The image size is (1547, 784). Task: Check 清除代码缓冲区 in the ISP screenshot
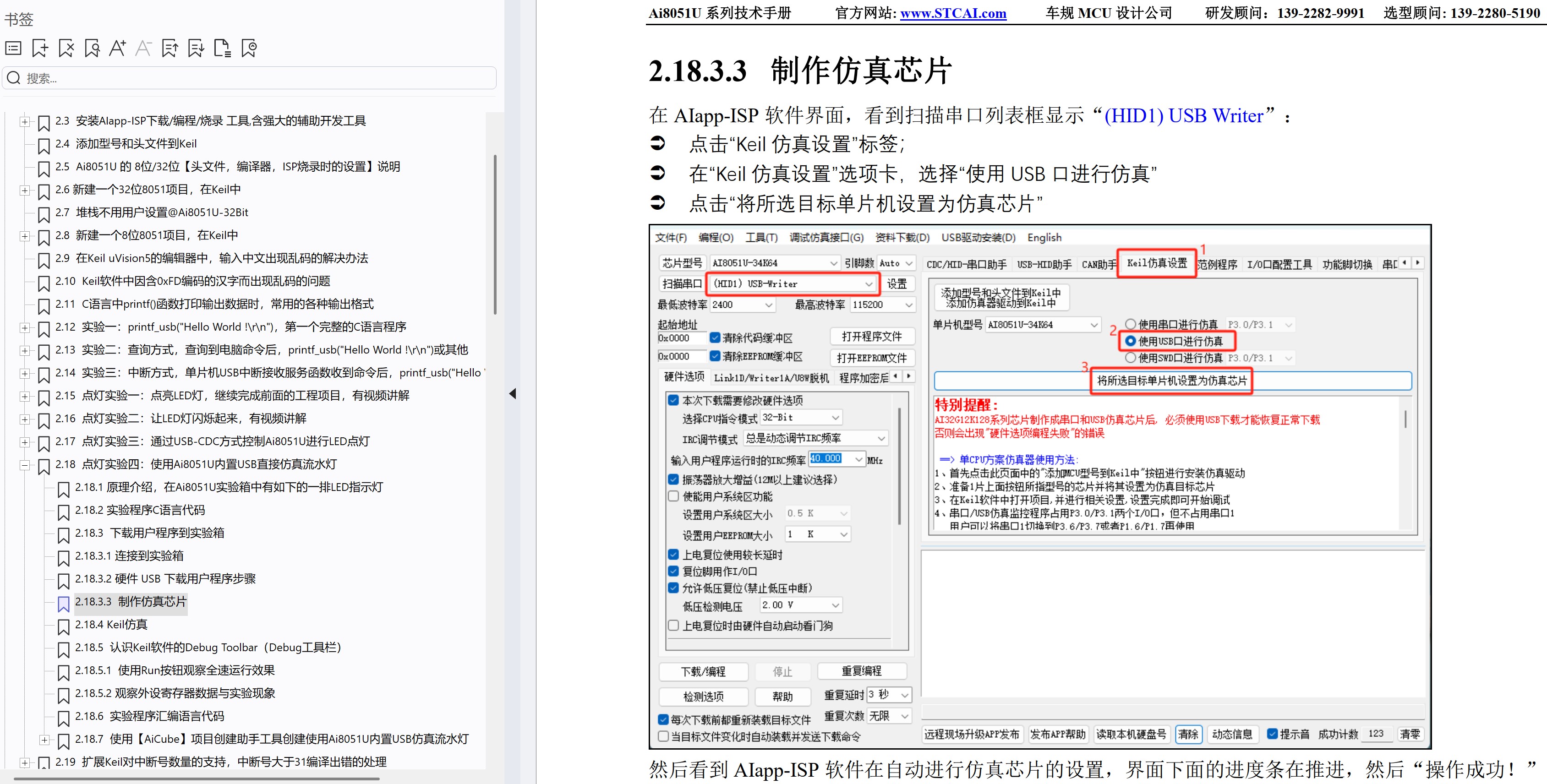pos(715,338)
